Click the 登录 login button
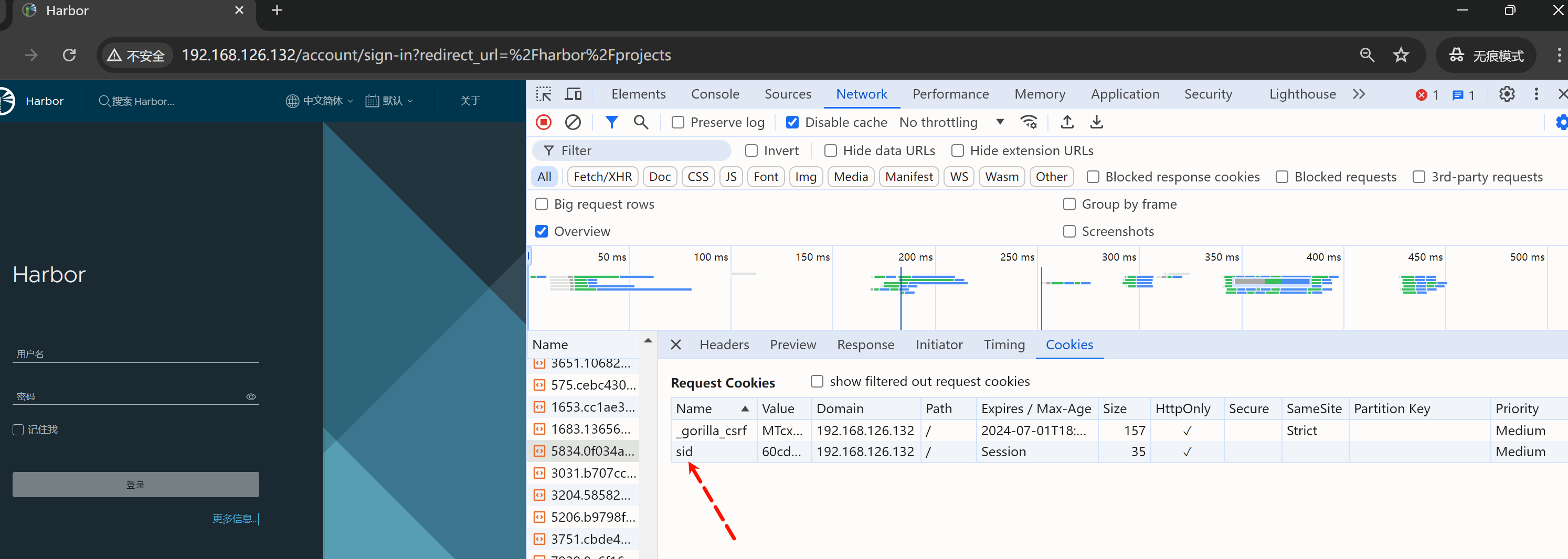Image resolution: width=1568 pixels, height=559 pixels. (x=136, y=484)
